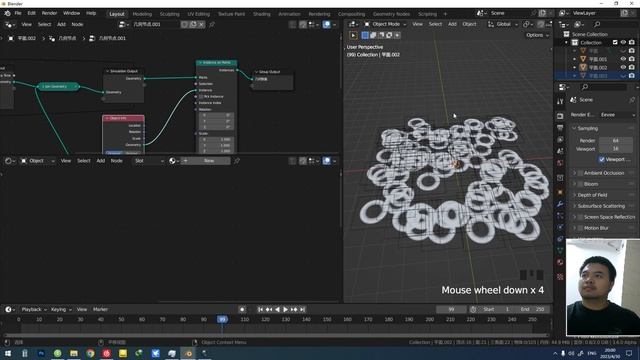Open the Render menu
The width and height of the screenshot is (640, 360).
coord(49,13)
